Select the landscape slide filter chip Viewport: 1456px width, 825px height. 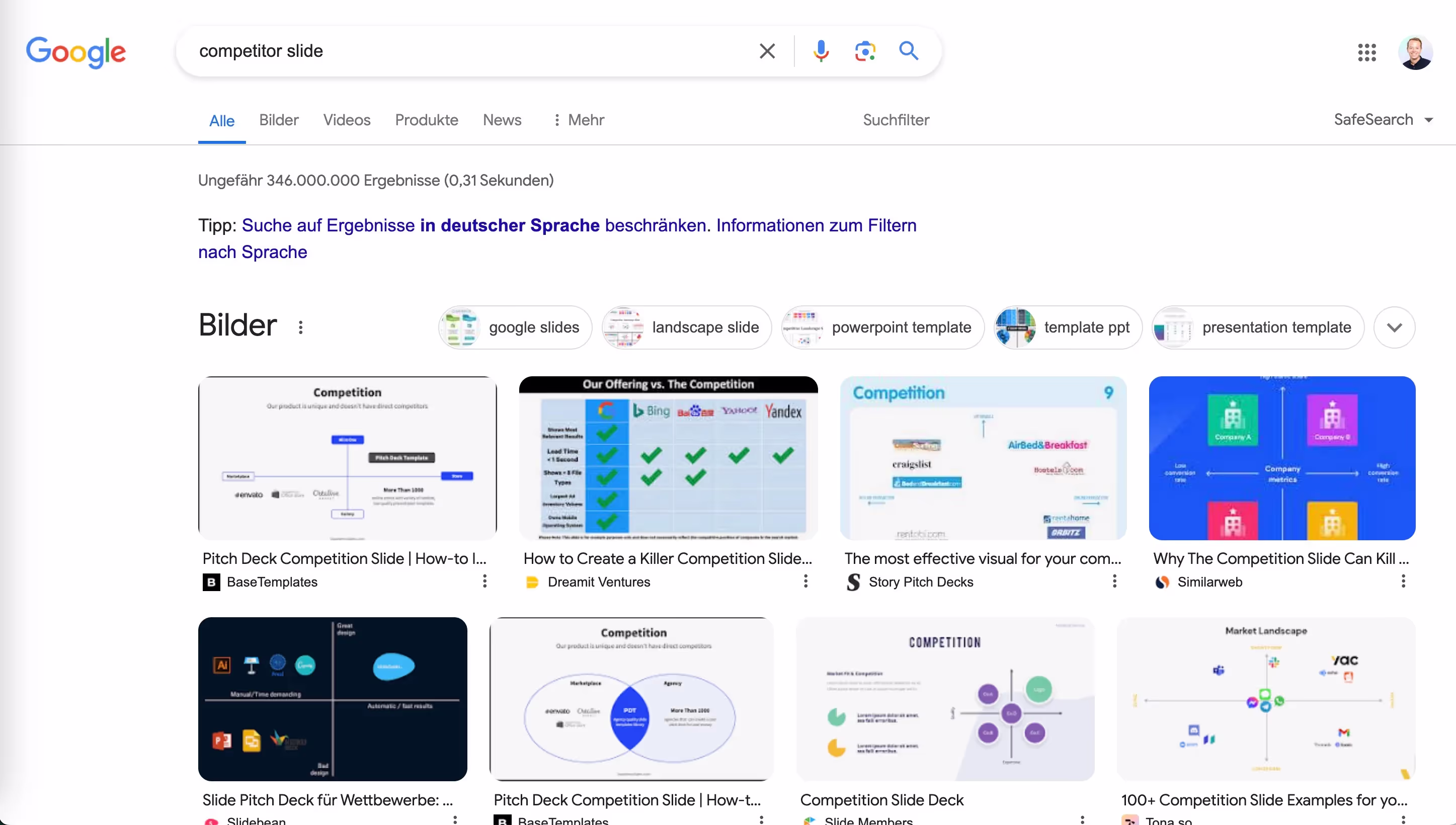(687, 327)
